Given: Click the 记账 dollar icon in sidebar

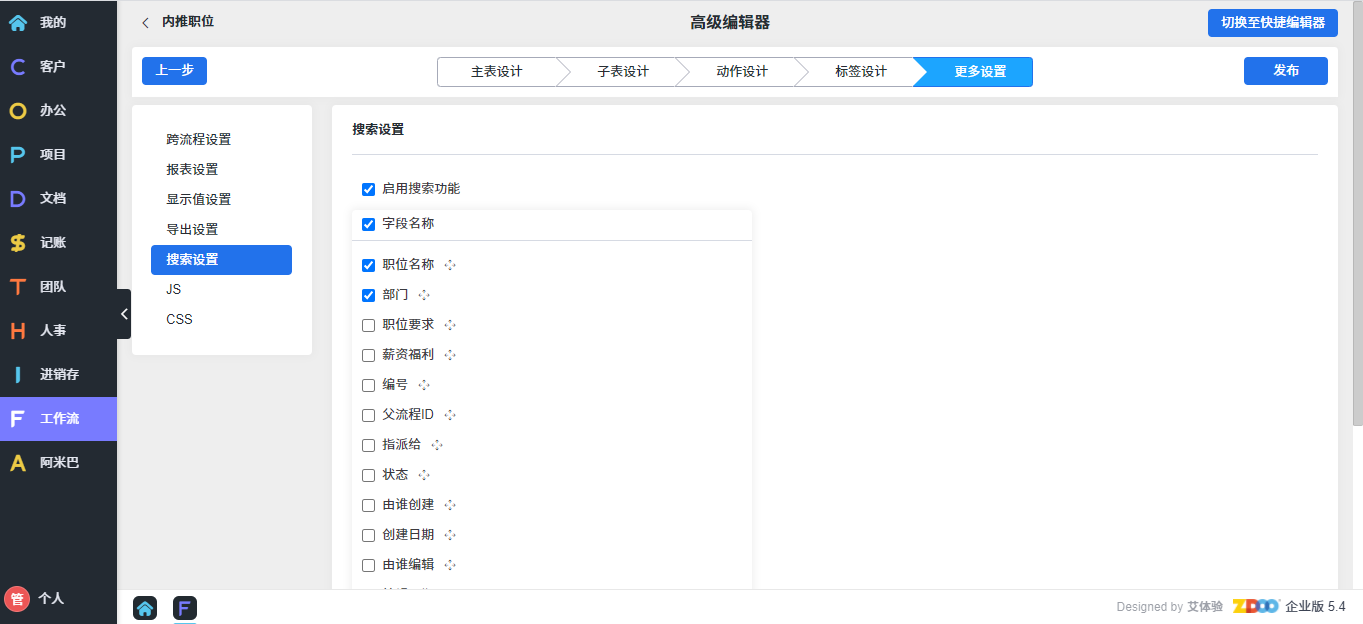Looking at the screenshot, I should 18,243.
